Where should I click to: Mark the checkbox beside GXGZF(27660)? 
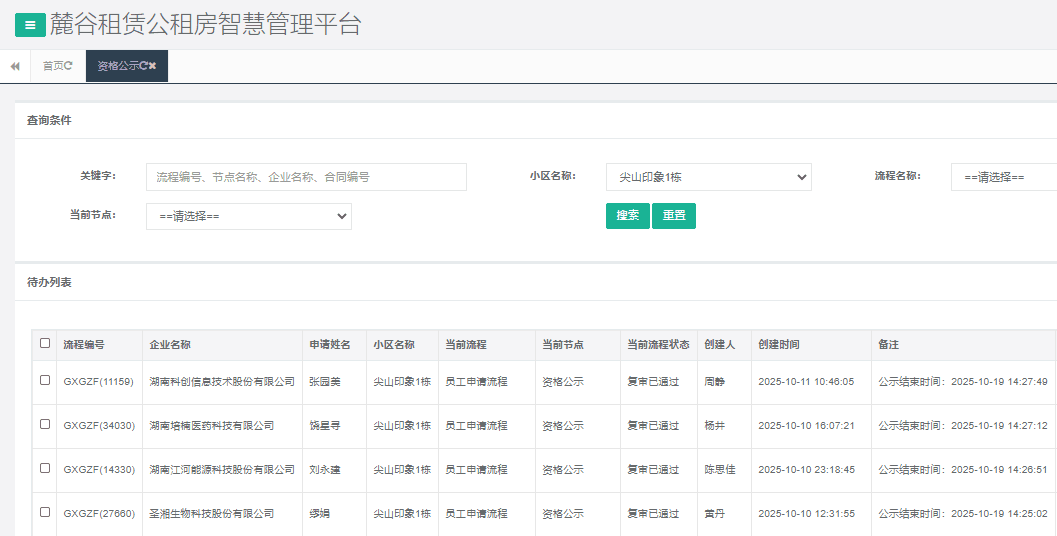45,512
